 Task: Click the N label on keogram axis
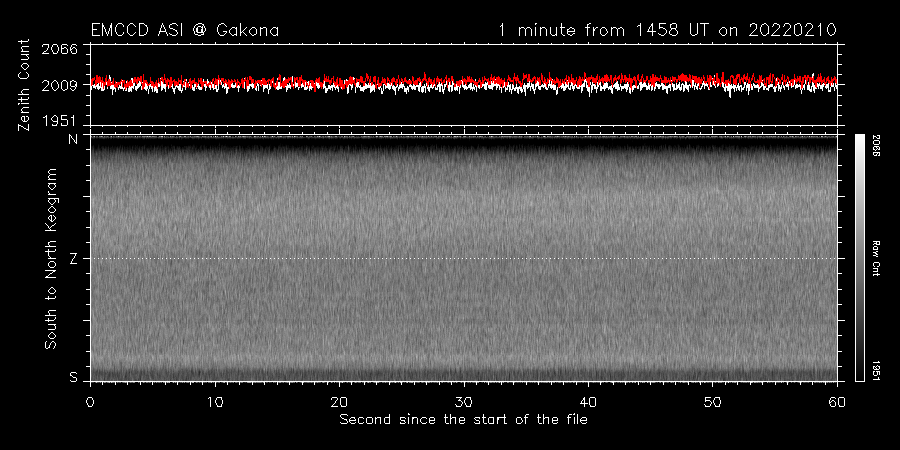click(x=73, y=139)
